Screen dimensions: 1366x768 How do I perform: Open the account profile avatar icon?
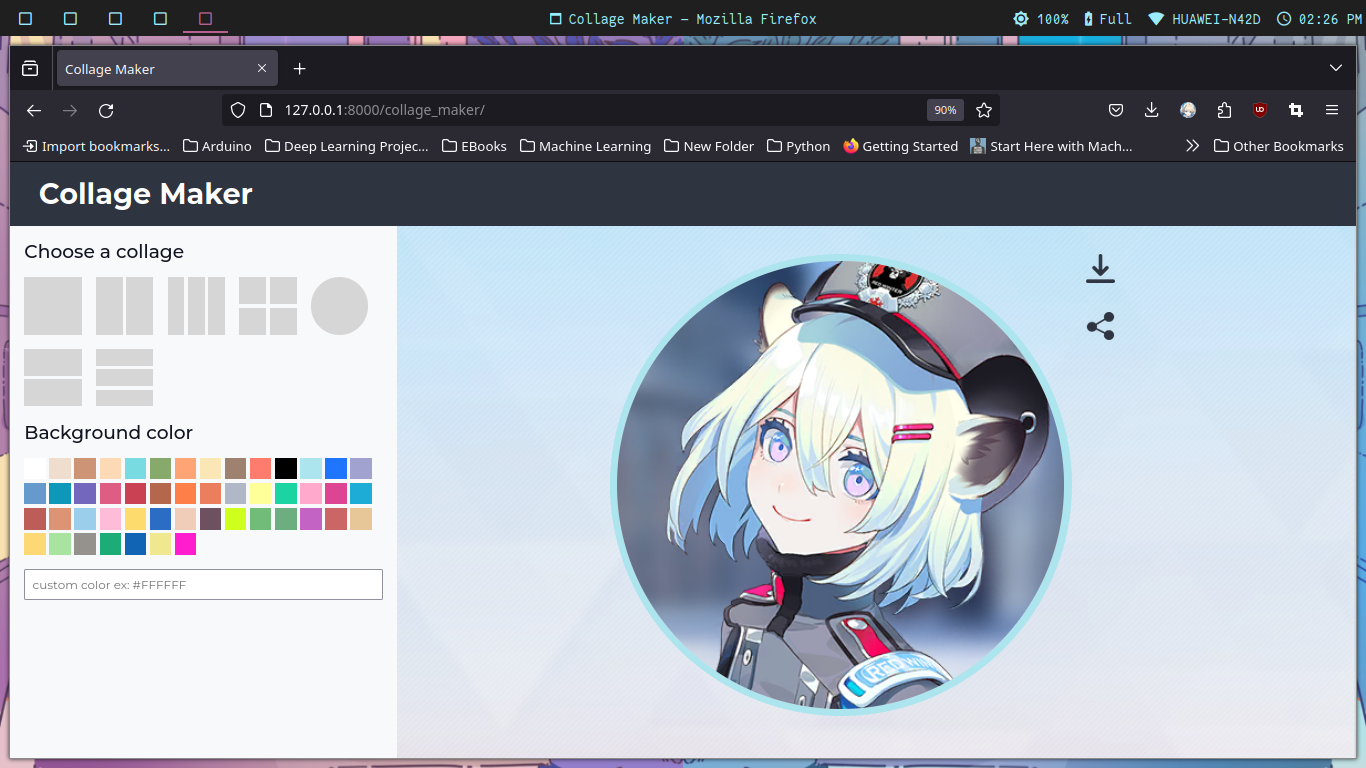[1188, 110]
